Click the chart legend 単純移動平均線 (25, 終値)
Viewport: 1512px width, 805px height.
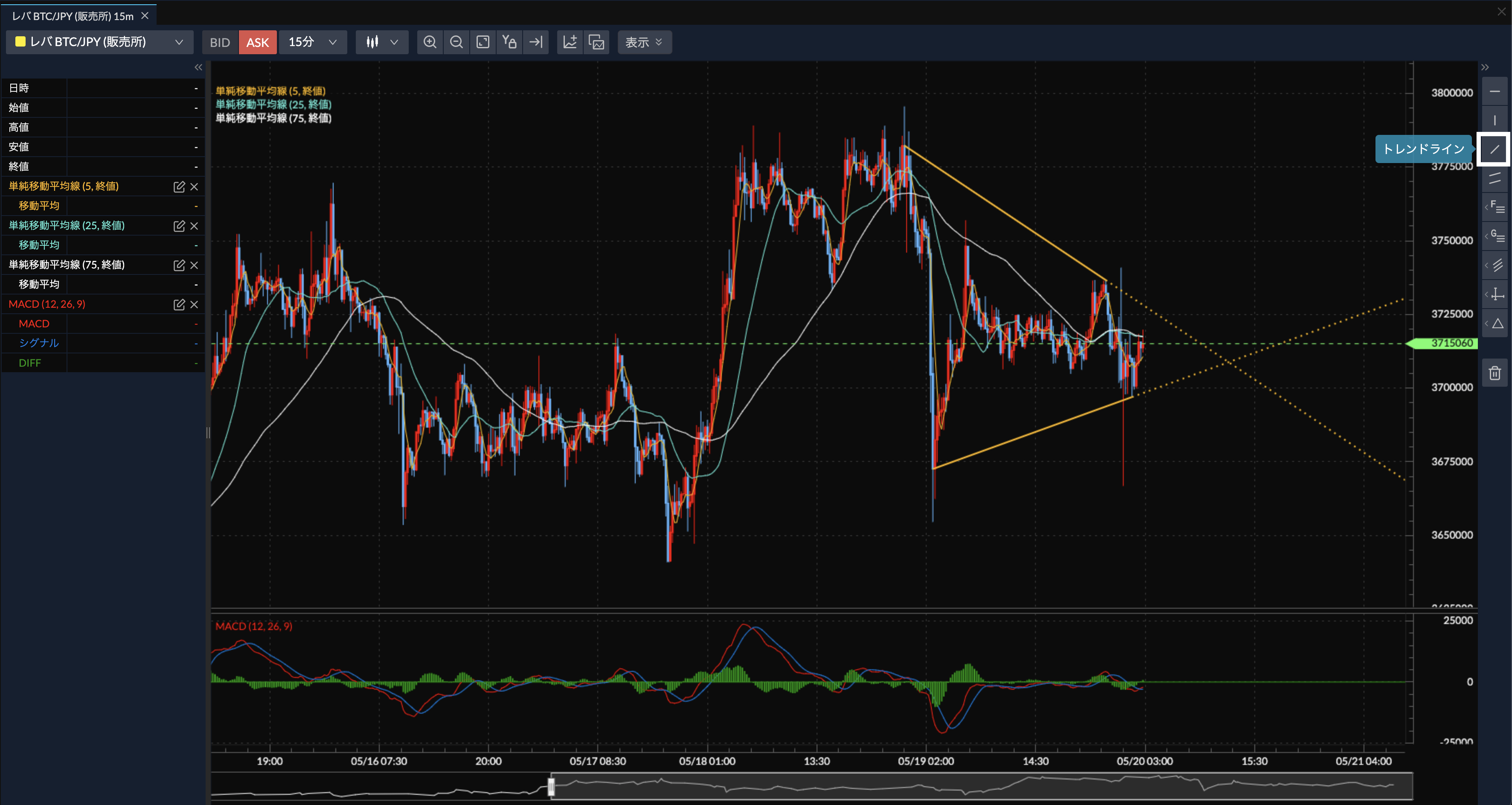click(273, 105)
